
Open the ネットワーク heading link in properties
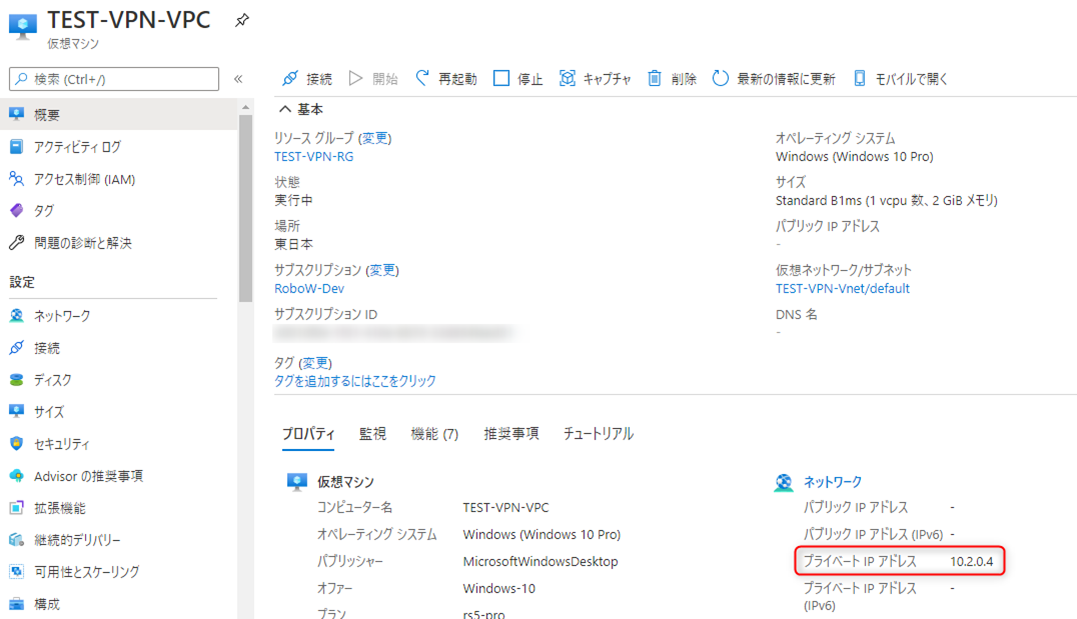[832, 482]
